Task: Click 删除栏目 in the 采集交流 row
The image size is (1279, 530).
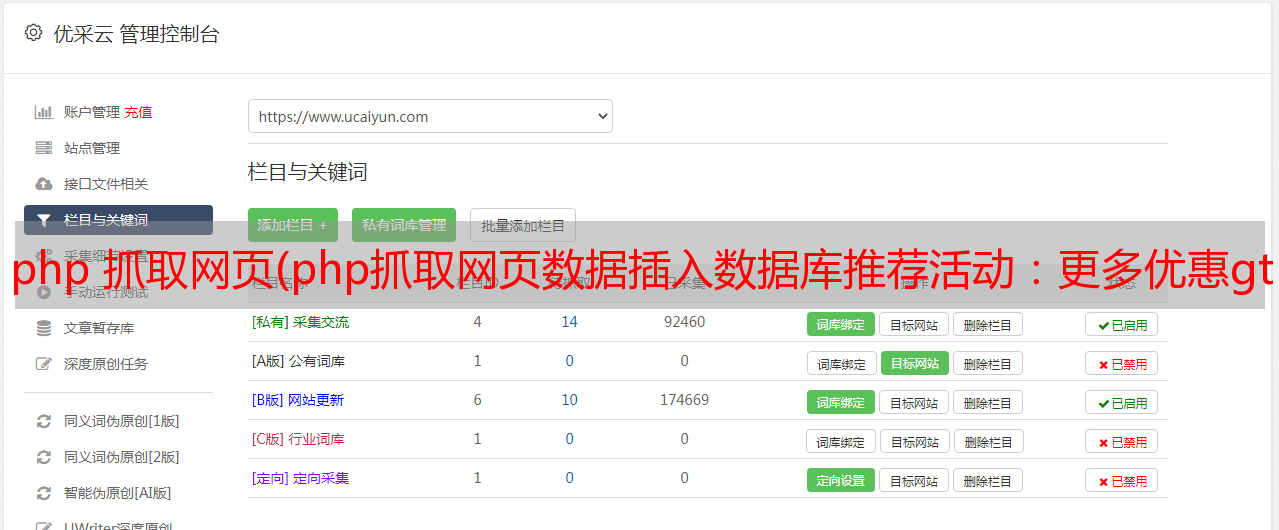Action: tap(988, 324)
